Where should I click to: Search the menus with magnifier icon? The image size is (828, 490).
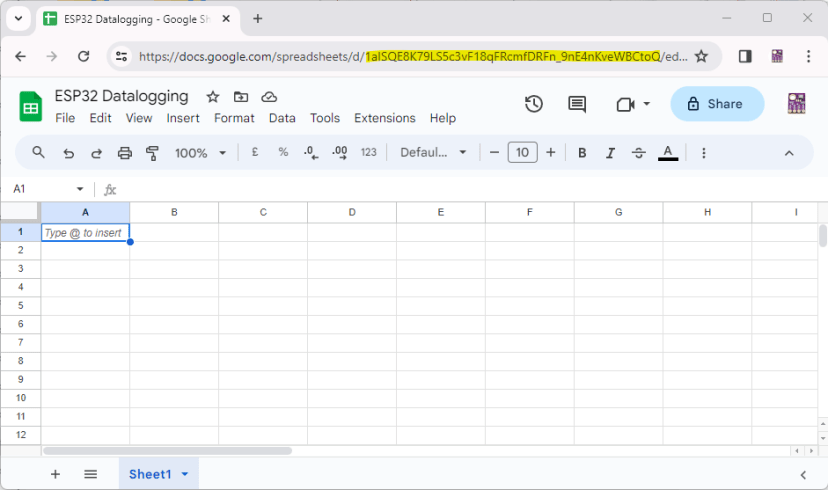point(38,153)
